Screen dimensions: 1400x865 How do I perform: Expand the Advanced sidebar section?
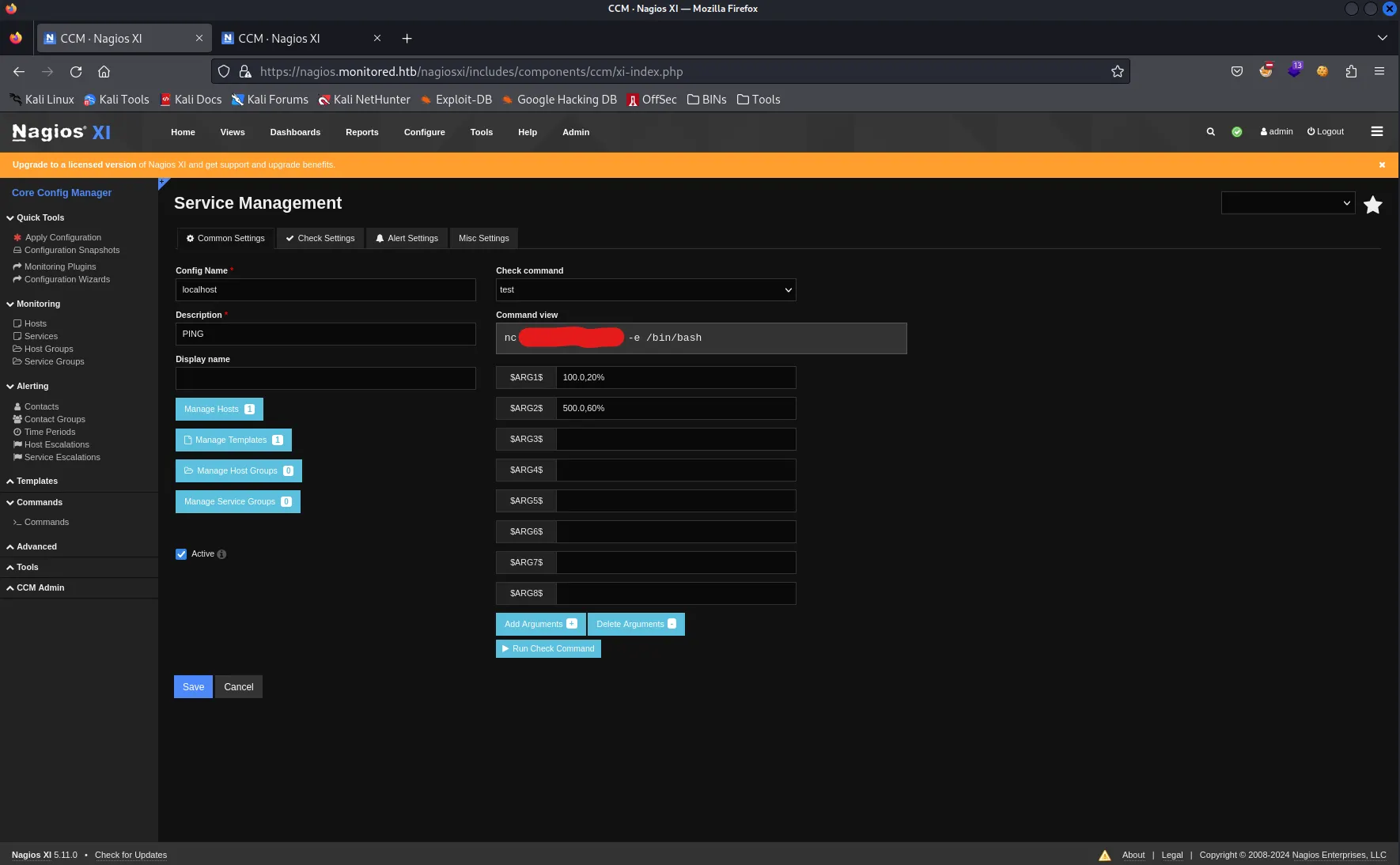[x=36, y=547]
